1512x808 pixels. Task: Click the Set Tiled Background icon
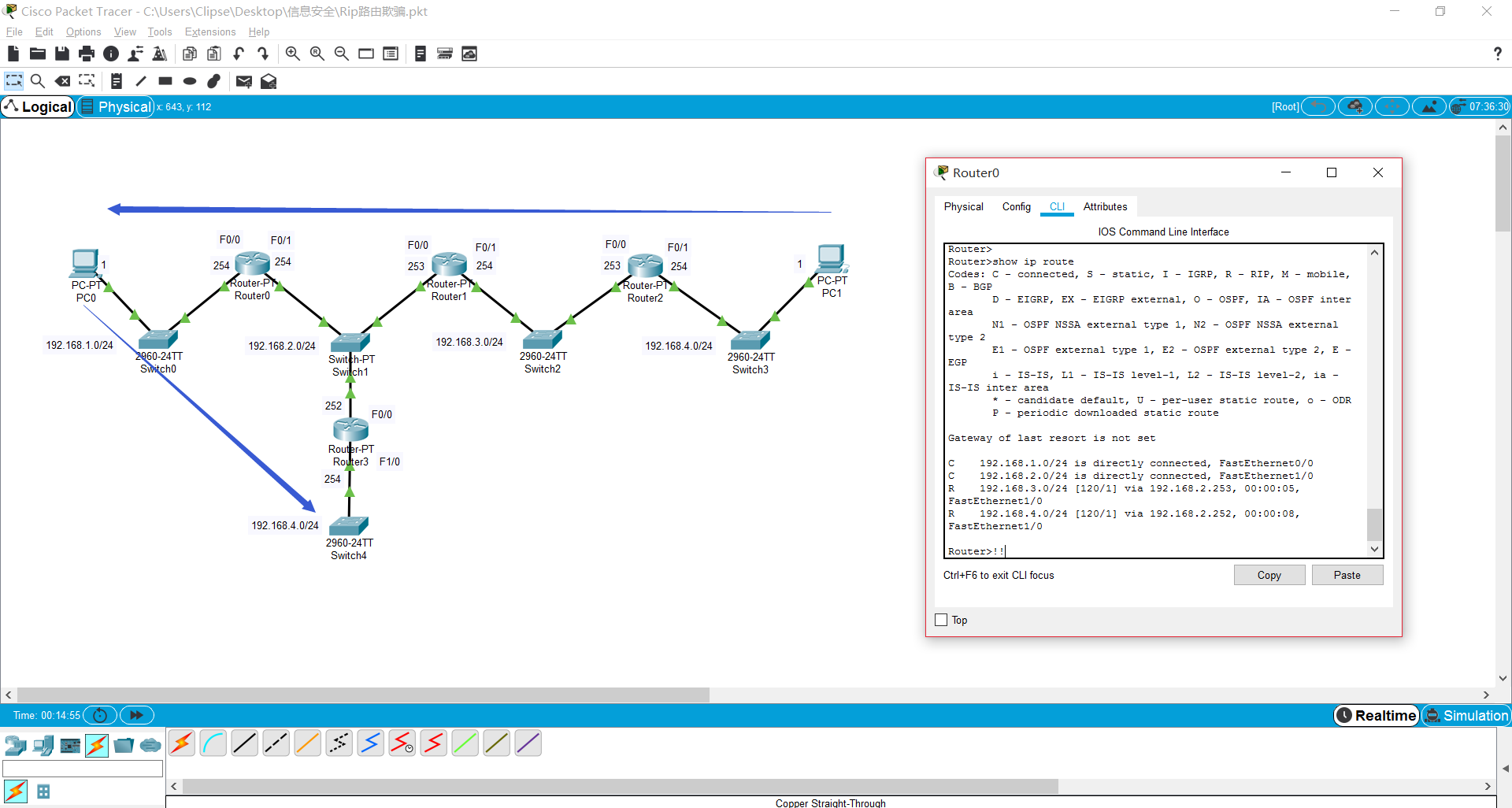tap(469, 54)
